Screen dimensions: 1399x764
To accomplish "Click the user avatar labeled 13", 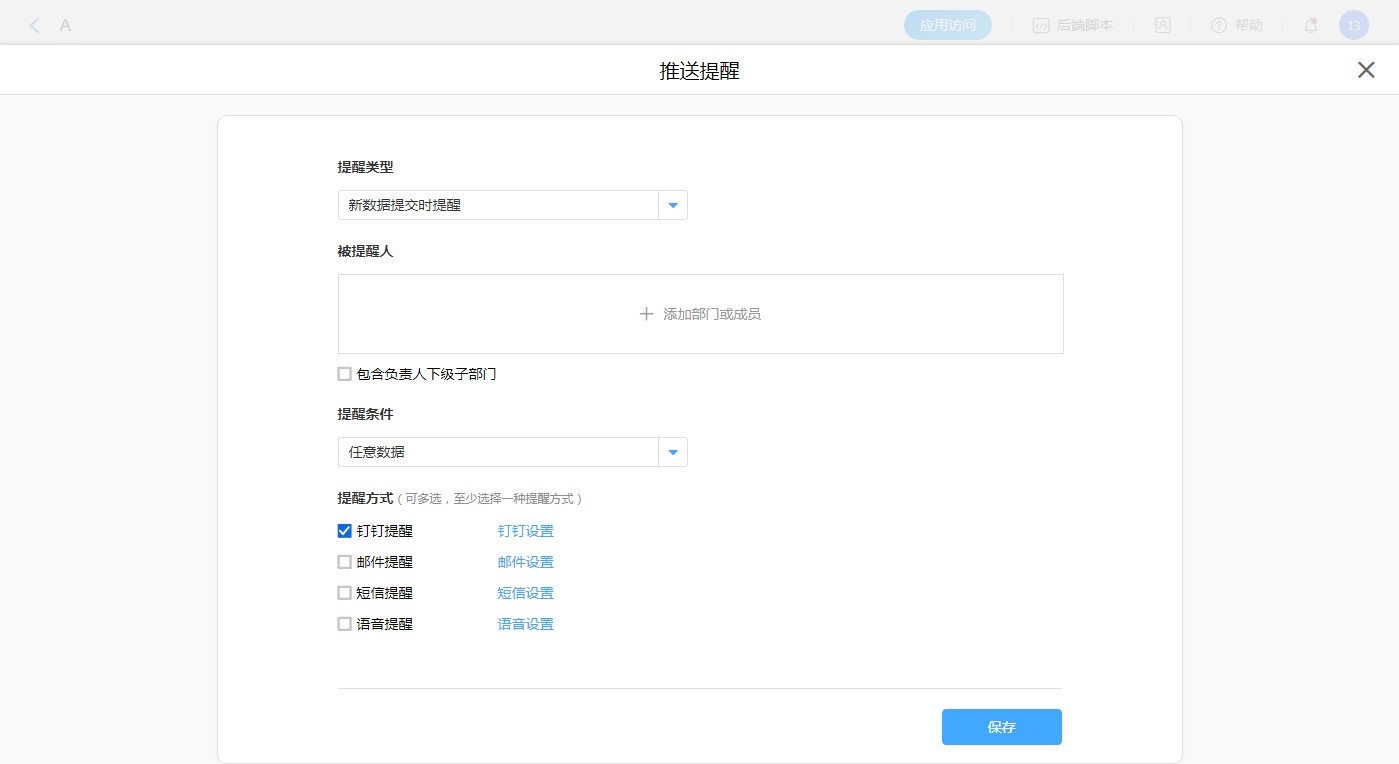I will click(1353, 26).
